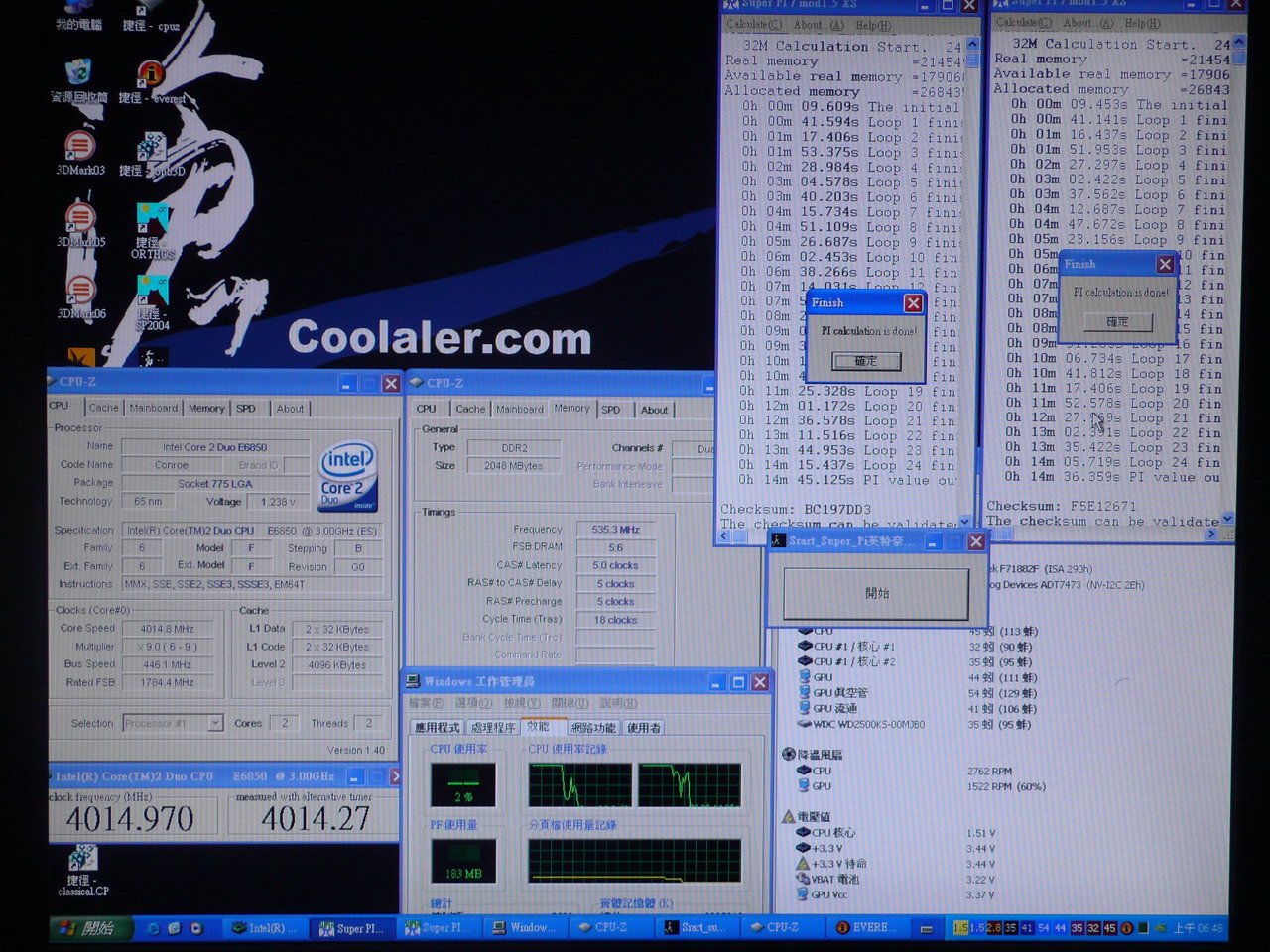Select the CPU 核心 voltage row

click(898, 833)
